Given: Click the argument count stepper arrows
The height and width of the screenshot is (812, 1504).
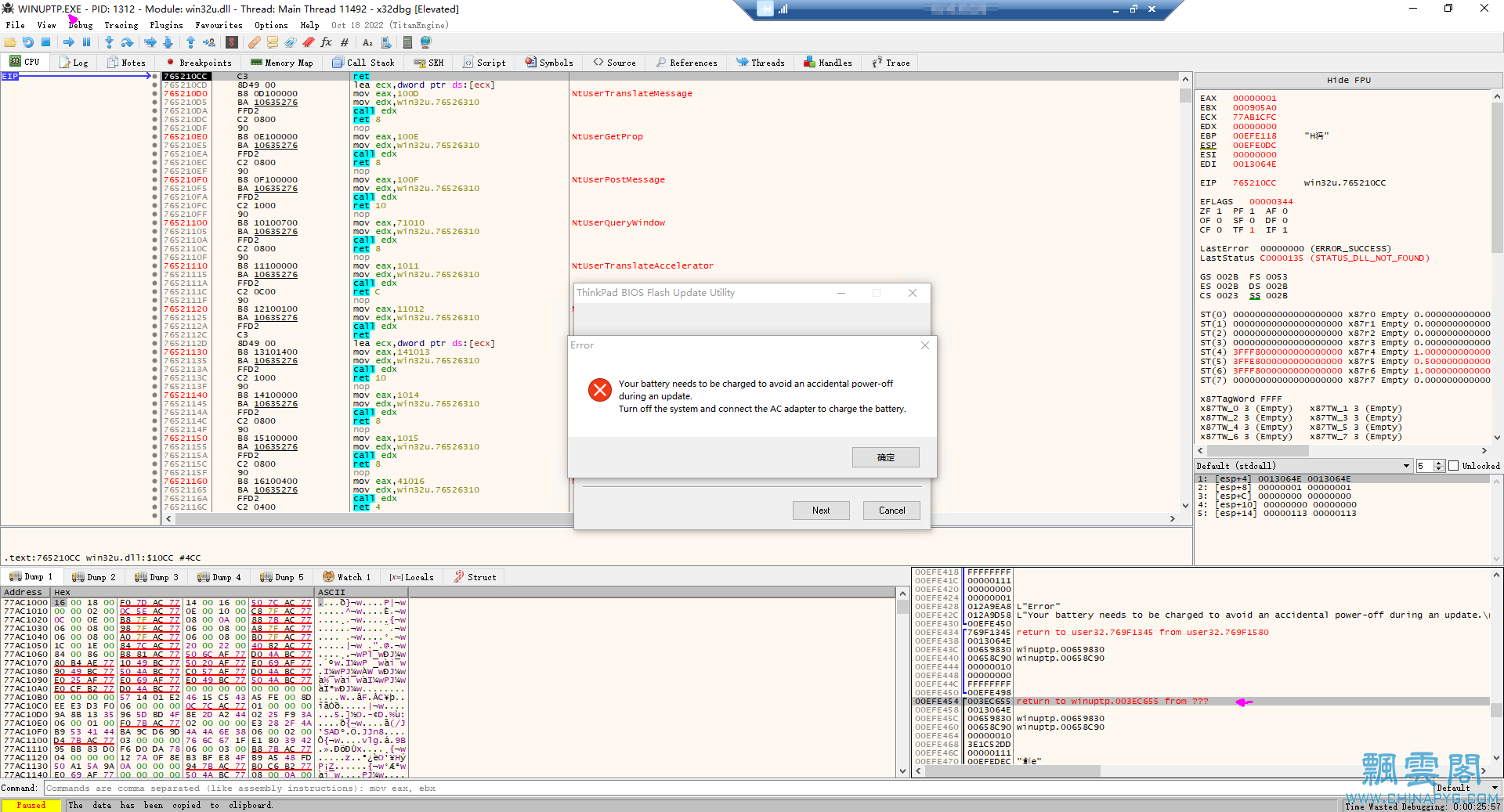Looking at the screenshot, I should [x=1438, y=466].
